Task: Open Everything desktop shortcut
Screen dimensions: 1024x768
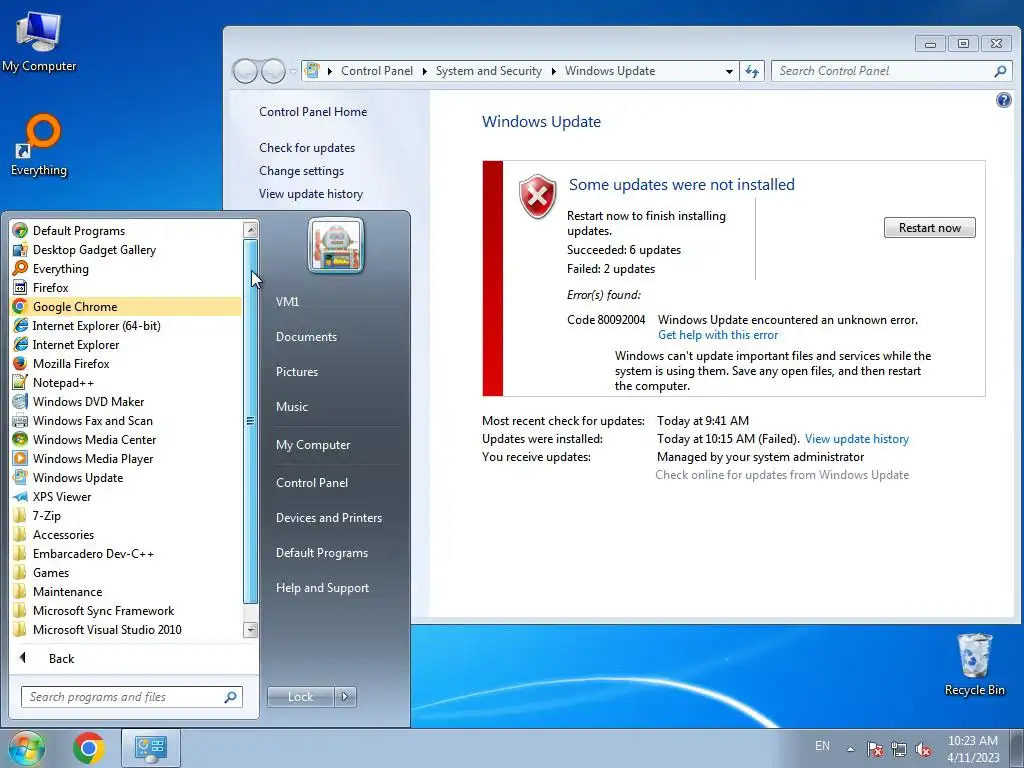Action: click(x=39, y=145)
